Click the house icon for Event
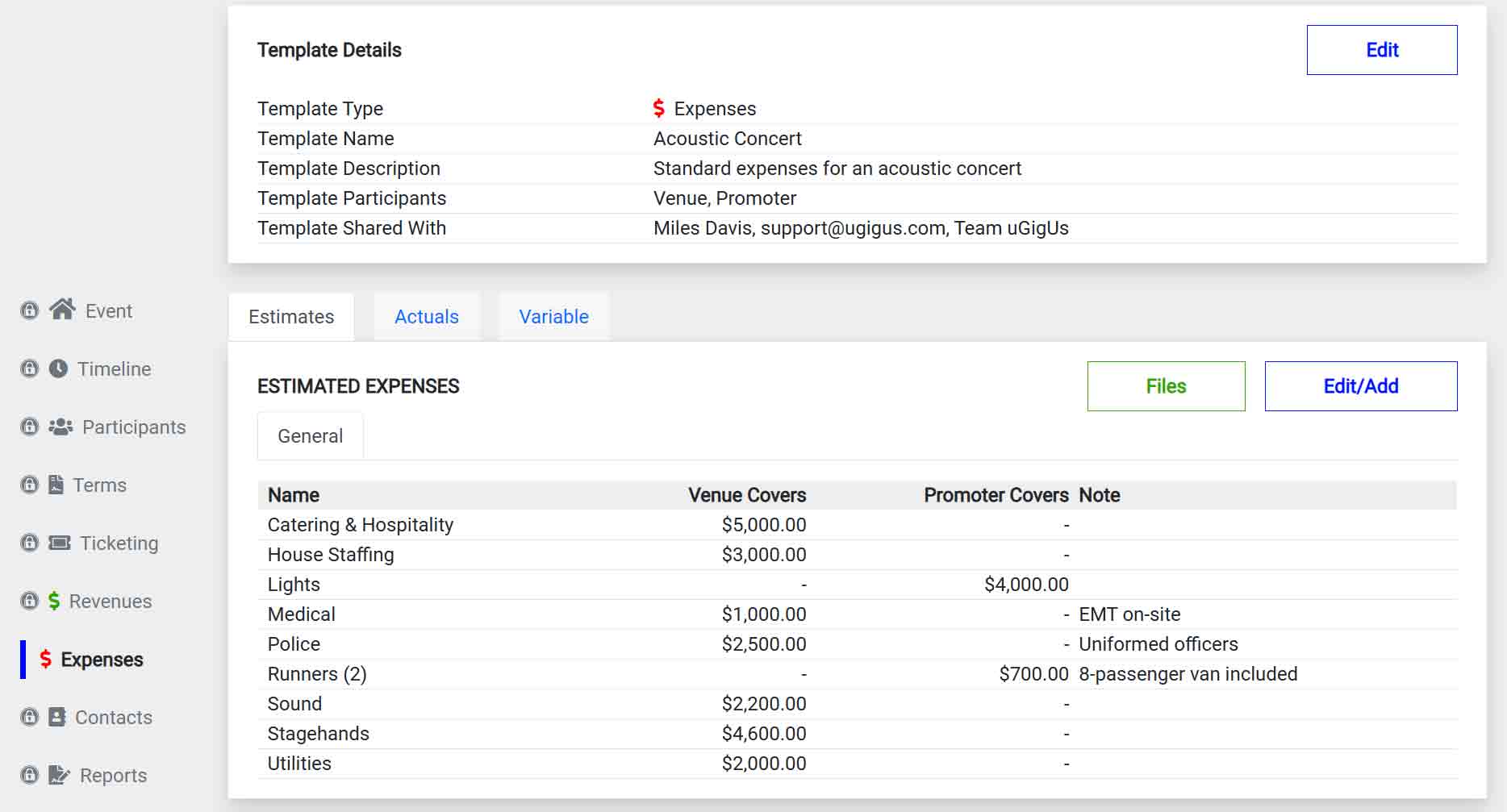1507x812 pixels. pyautogui.click(x=62, y=310)
